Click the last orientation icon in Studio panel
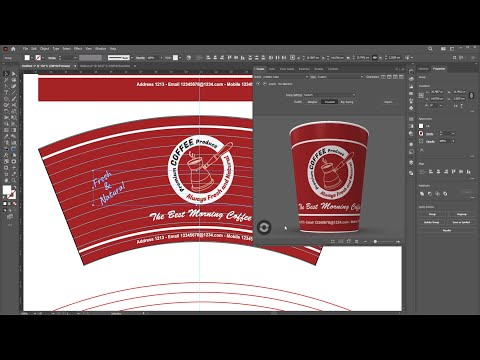The height and width of the screenshot is (360, 480). (401, 77)
